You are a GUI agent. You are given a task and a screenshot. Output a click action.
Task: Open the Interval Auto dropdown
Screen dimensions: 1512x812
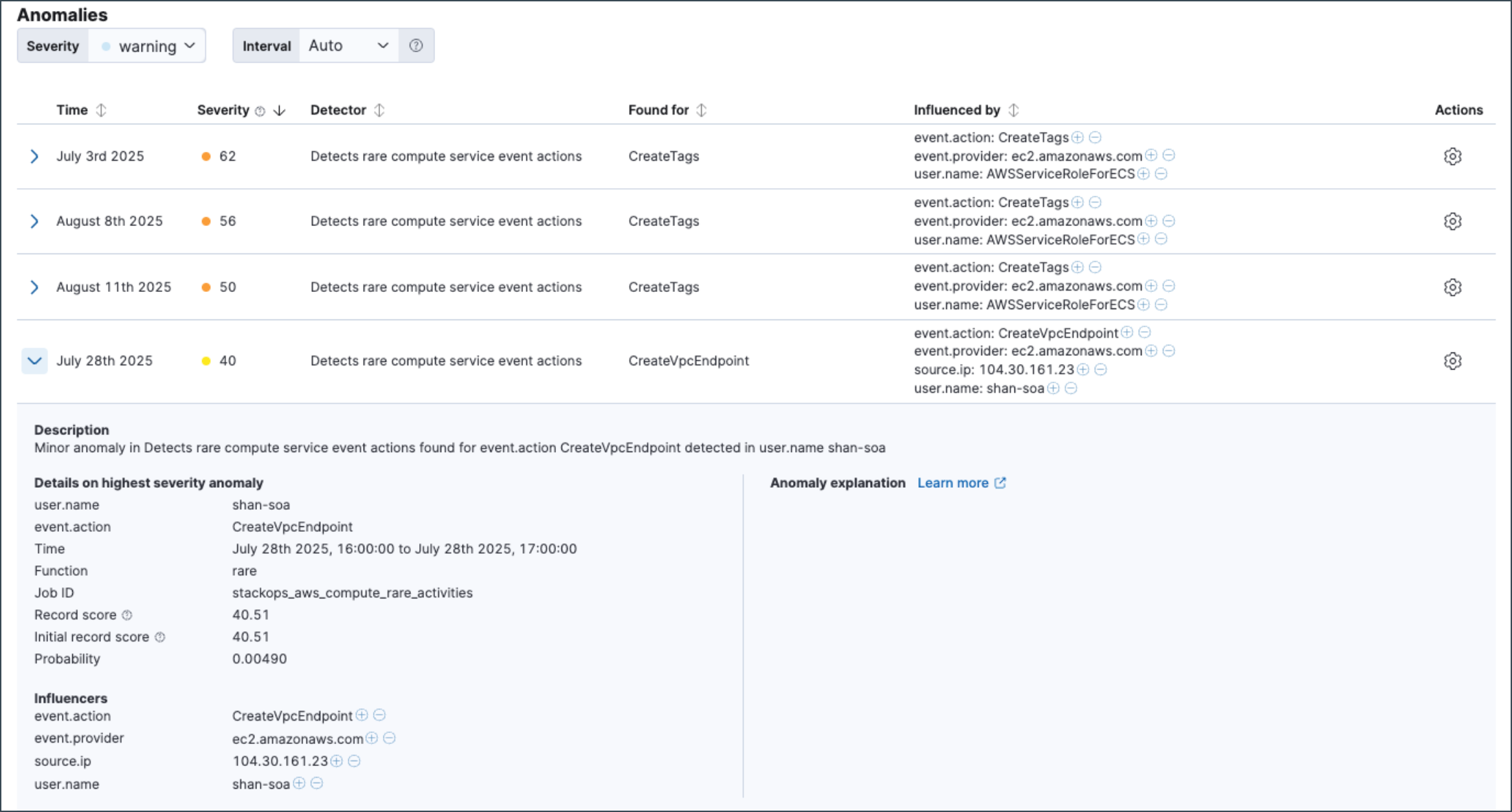click(347, 45)
